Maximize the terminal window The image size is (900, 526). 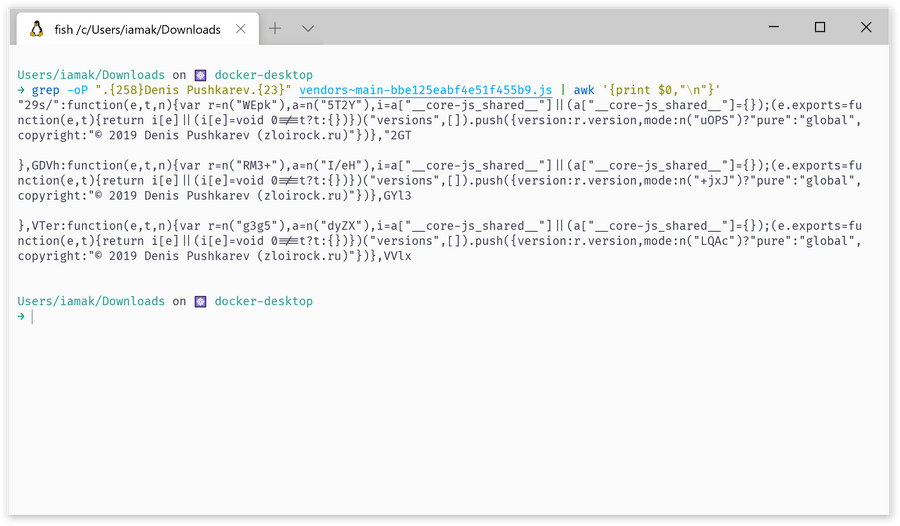tap(820, 27)
